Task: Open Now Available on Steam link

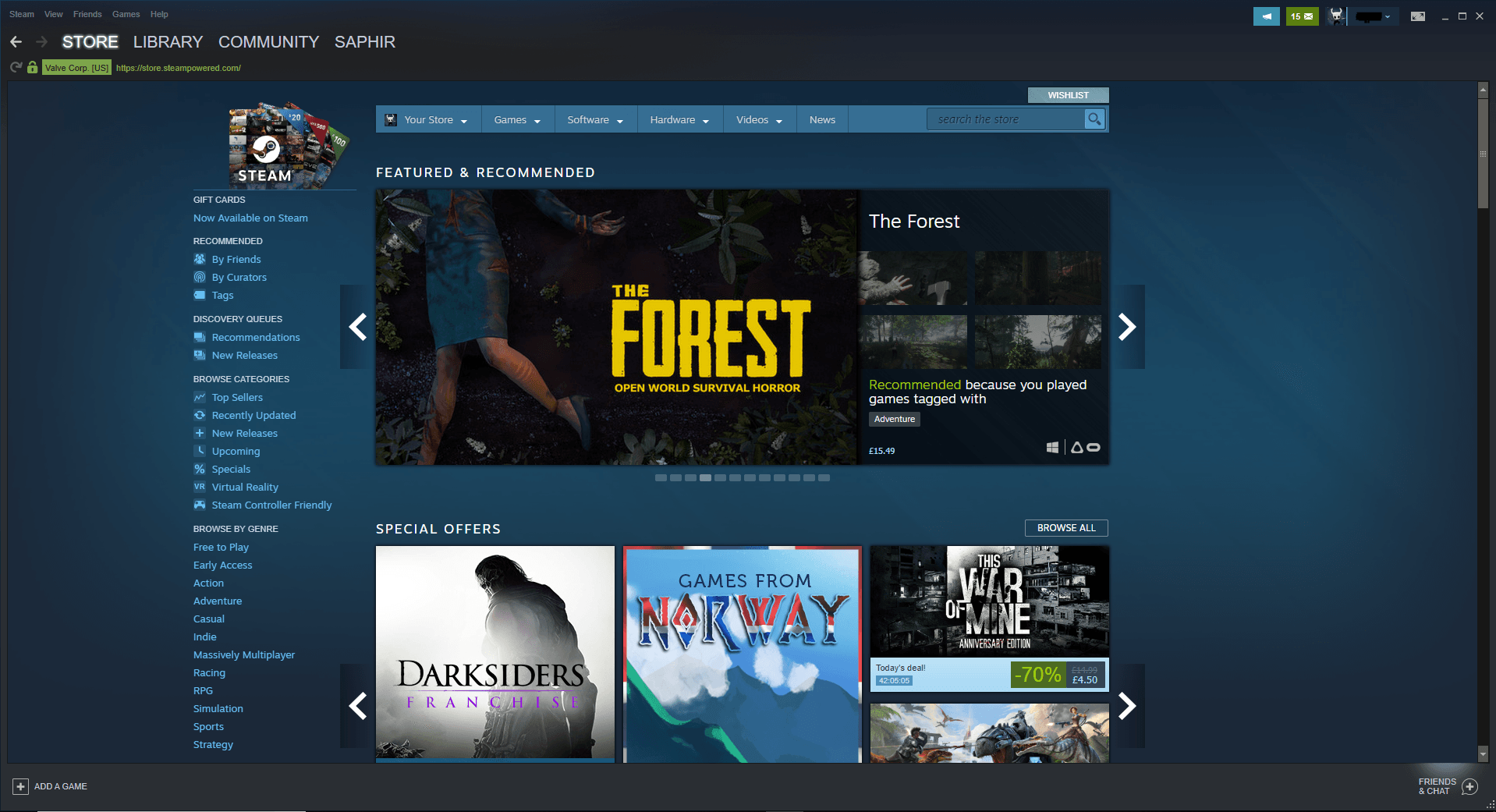Action: pyautogui.click(x=250, y=218)
